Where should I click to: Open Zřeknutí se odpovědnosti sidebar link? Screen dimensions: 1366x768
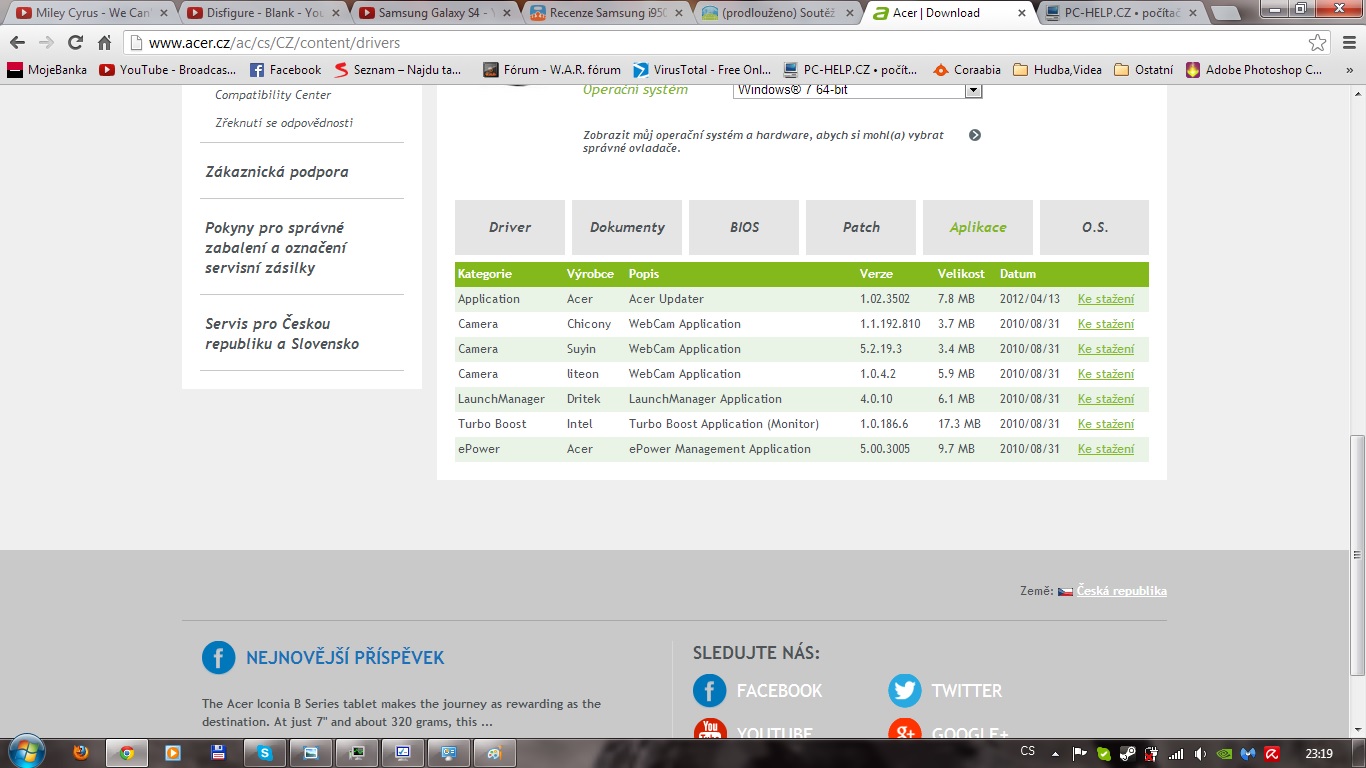284,123
